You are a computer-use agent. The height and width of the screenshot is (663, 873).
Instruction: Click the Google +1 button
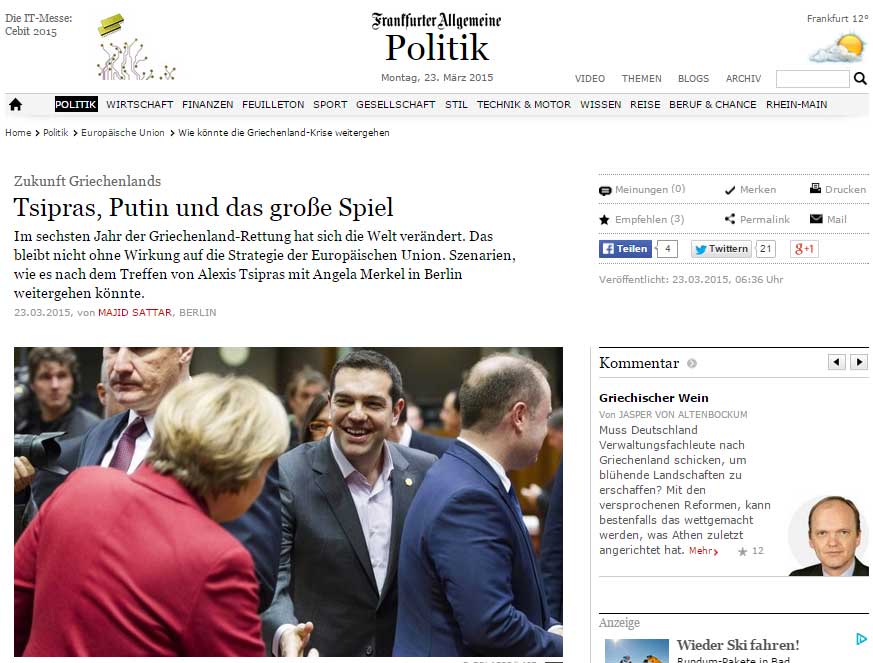[x=804, y=249]
